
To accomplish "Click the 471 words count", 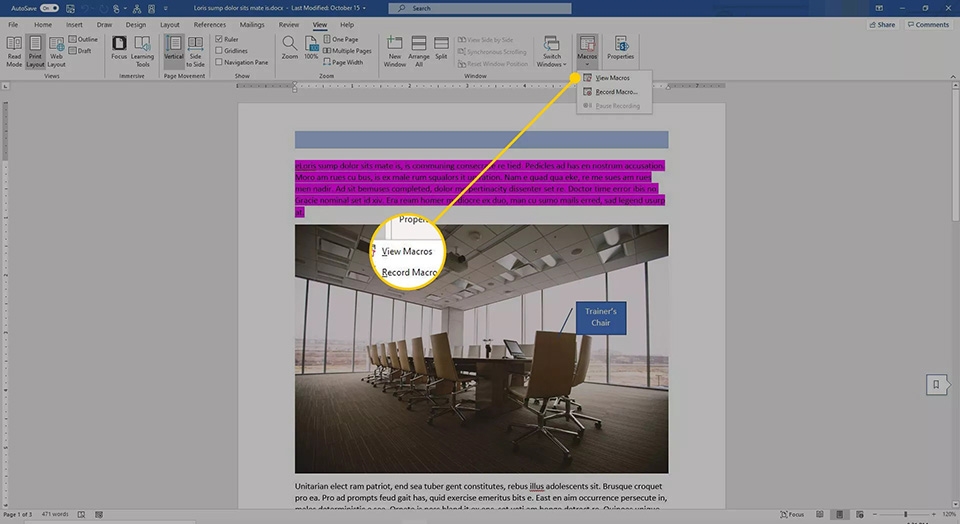I will click(x=54, y=515).
